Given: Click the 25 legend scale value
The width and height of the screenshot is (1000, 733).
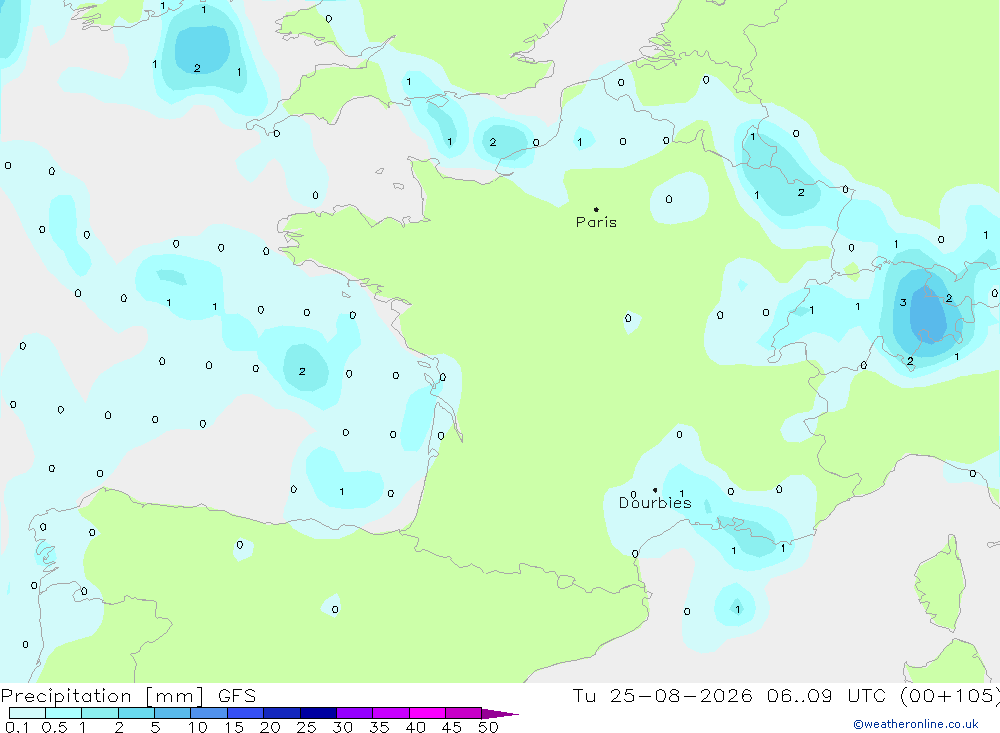Looking at the screenshot, I should [307, 727].
